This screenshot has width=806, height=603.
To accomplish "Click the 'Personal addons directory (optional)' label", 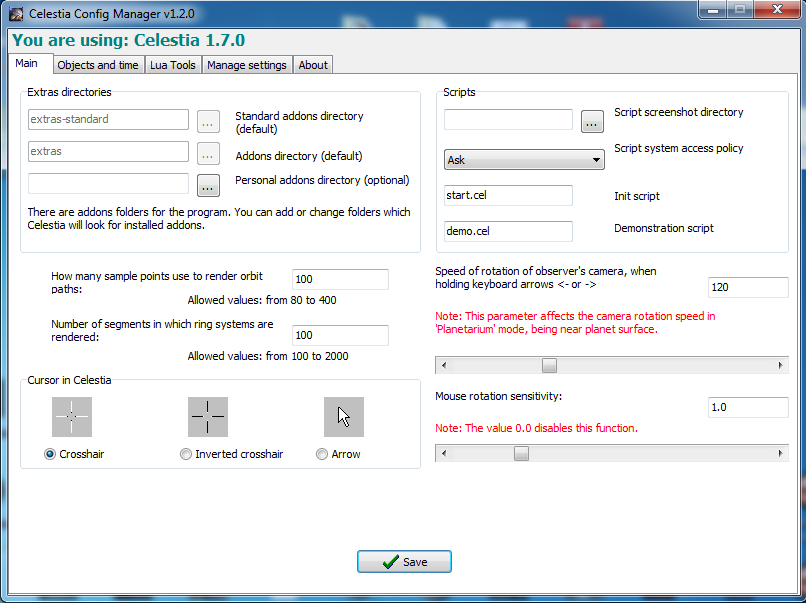I will coord(322,180).
